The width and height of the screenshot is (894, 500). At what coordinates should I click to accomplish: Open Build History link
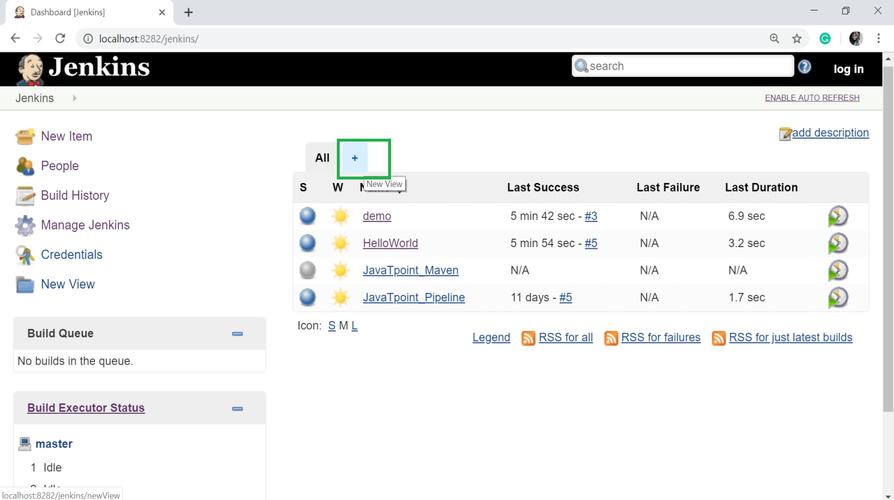pos(75,196)
